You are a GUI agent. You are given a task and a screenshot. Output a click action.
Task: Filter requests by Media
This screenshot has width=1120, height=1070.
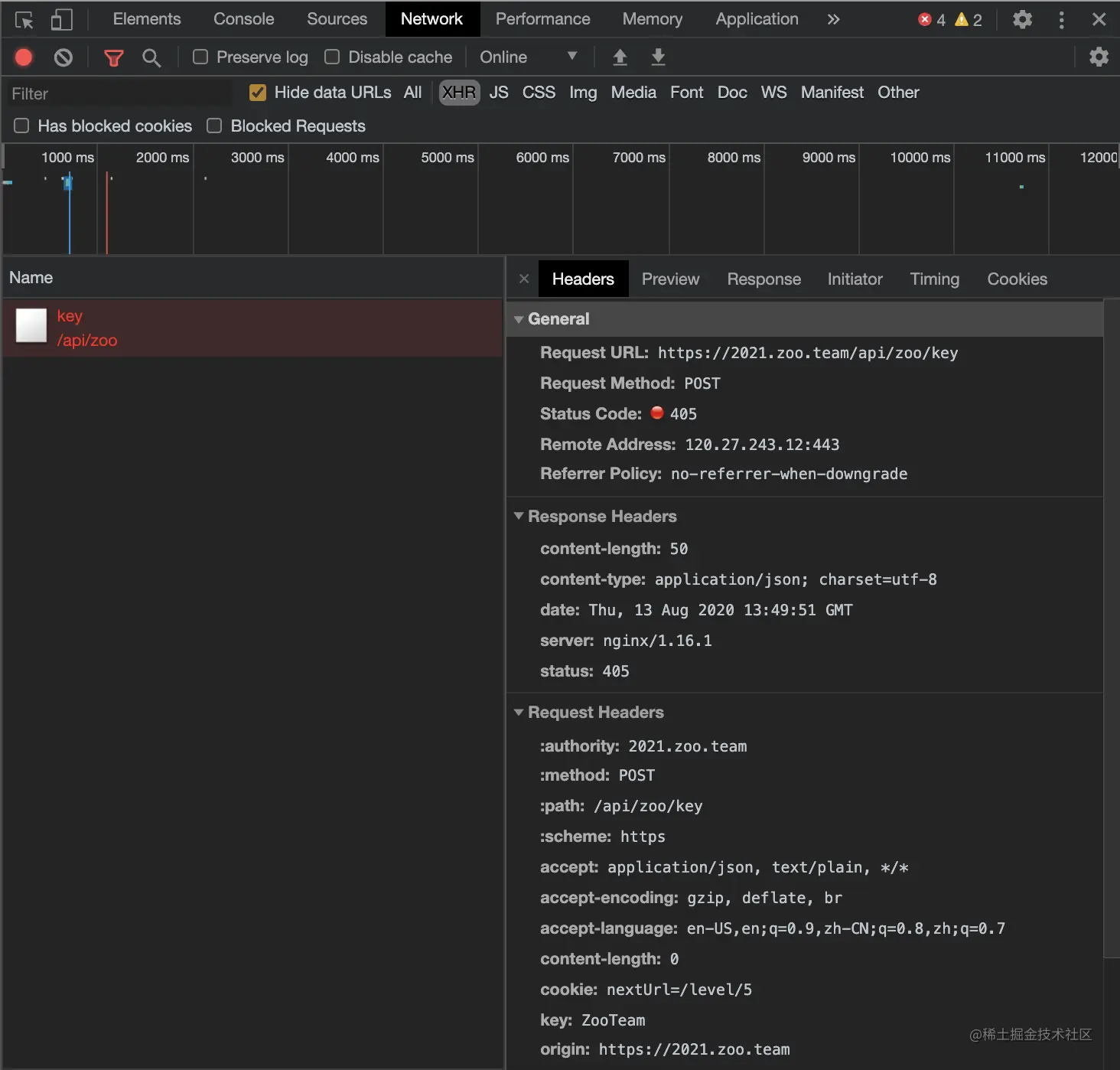tap(634, 93)
